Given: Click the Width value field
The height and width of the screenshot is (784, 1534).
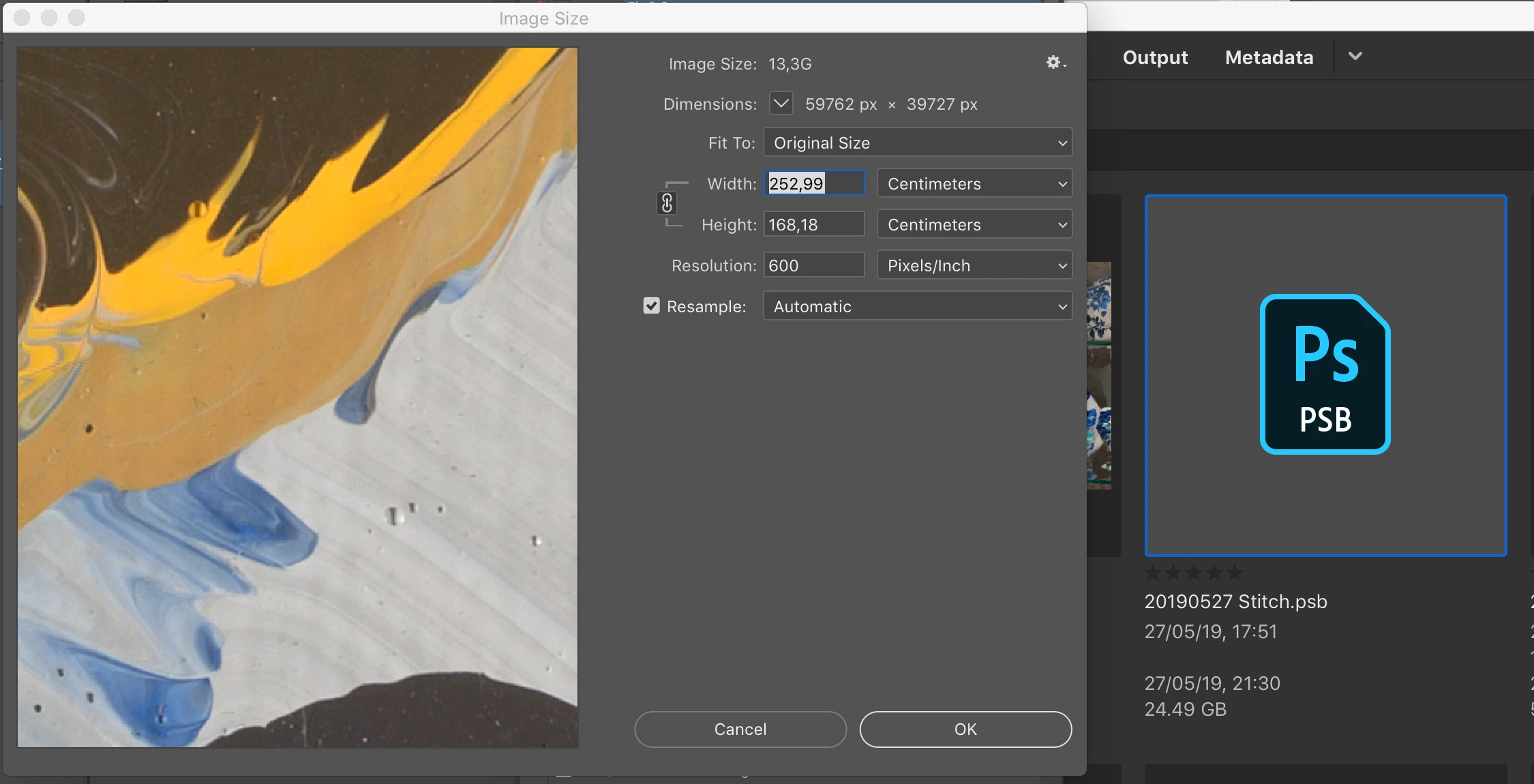Looking at the screenshot, I should [x=813, y=183].
